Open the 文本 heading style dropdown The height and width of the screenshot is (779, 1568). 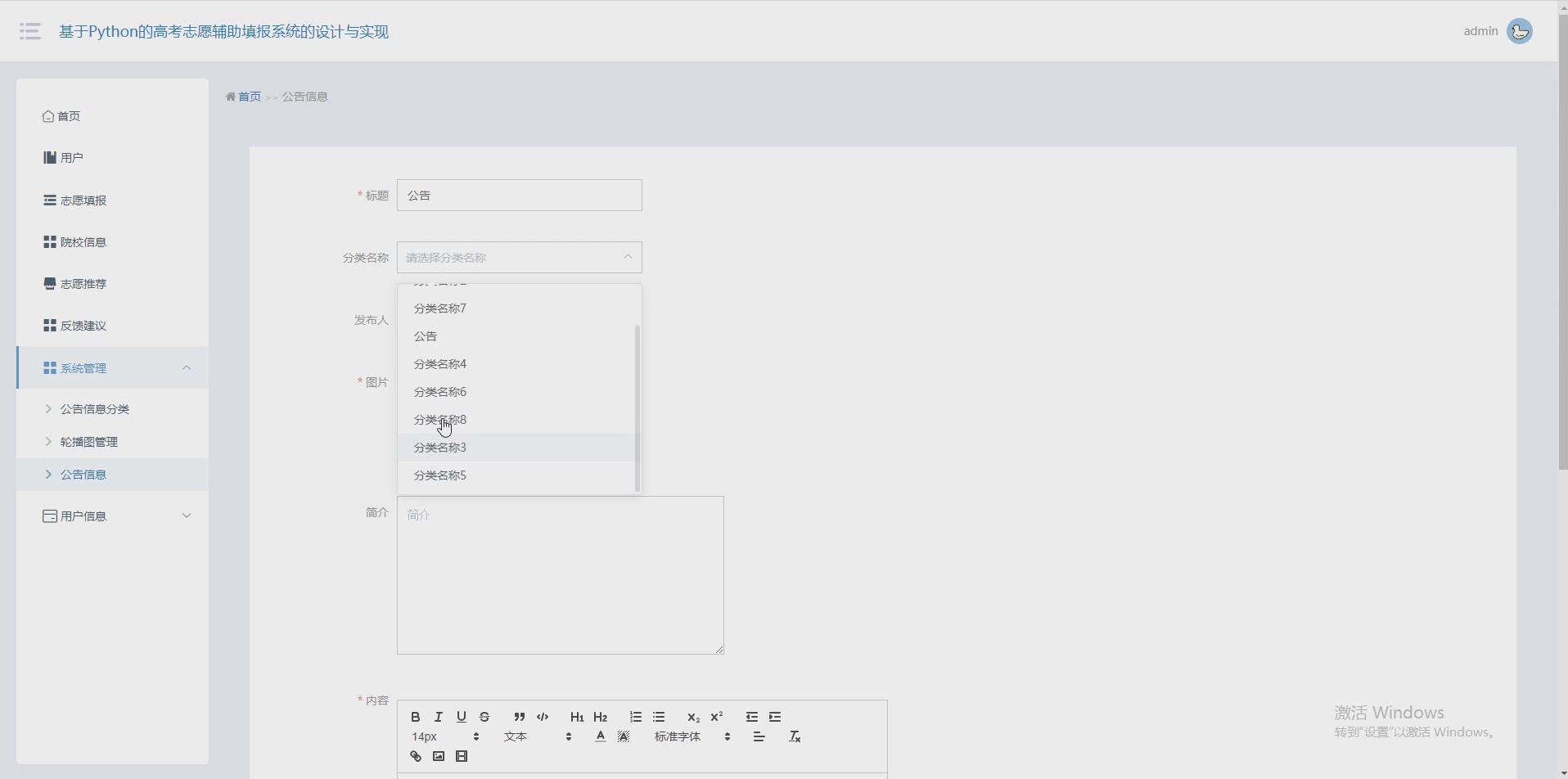(x=538, y=736)
